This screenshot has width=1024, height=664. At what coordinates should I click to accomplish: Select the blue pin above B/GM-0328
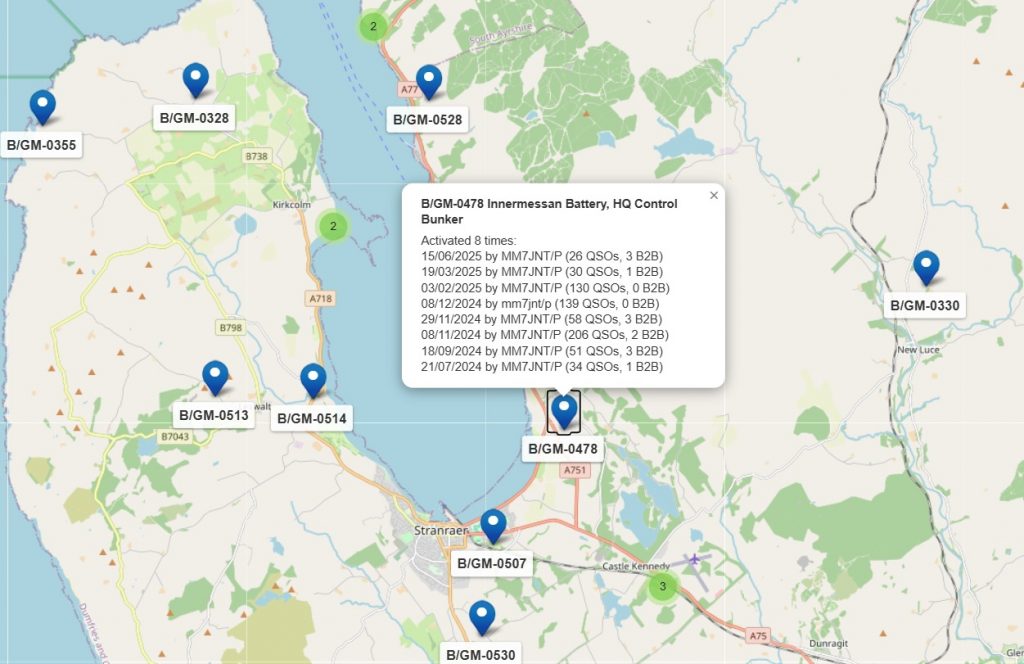pos(196,79)
